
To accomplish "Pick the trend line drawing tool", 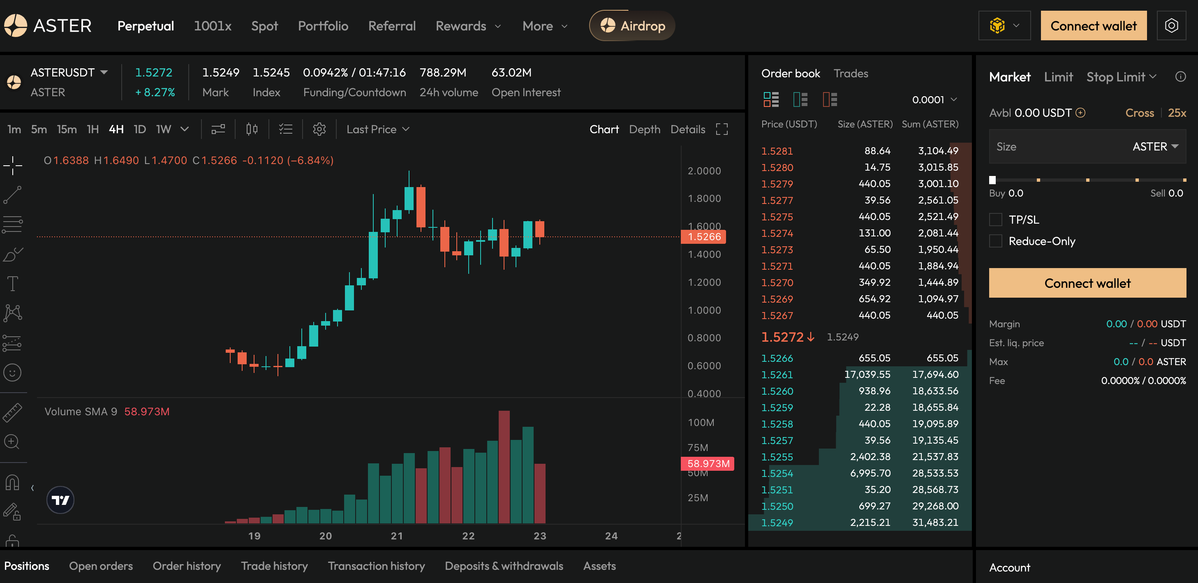I will [13, 195].
